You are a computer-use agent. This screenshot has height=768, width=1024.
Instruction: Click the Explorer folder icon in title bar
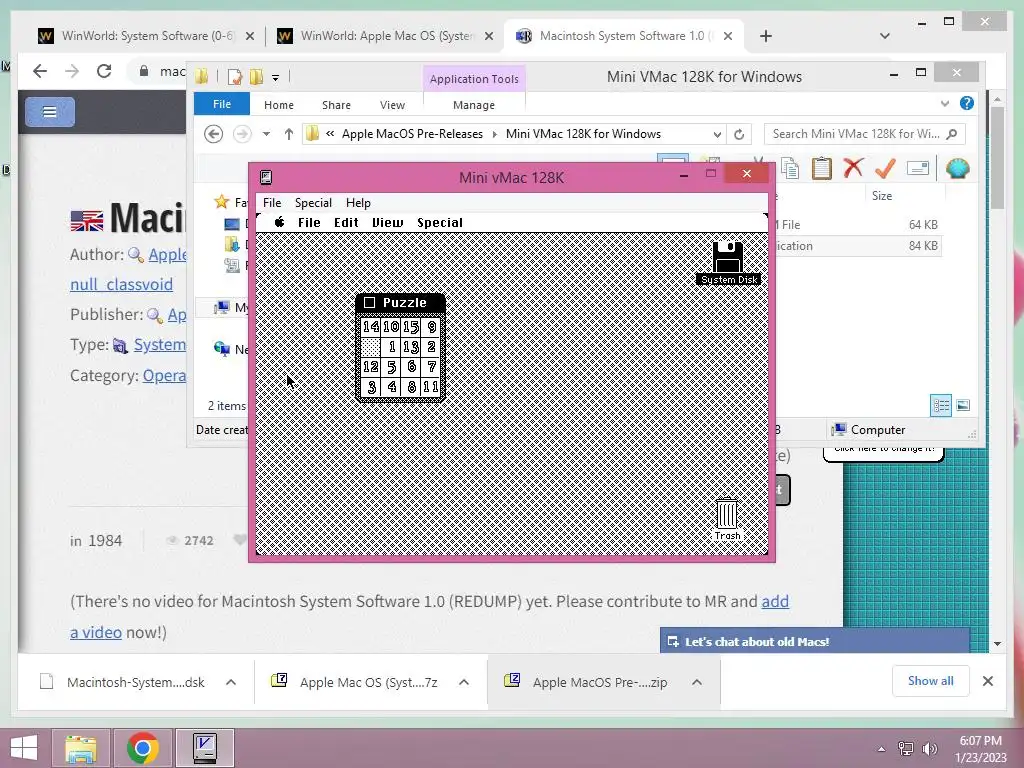202,77
